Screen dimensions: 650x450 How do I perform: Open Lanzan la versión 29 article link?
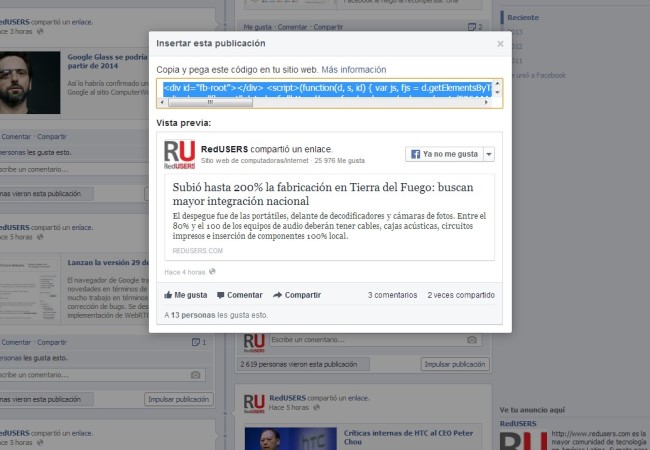[108, 263]
